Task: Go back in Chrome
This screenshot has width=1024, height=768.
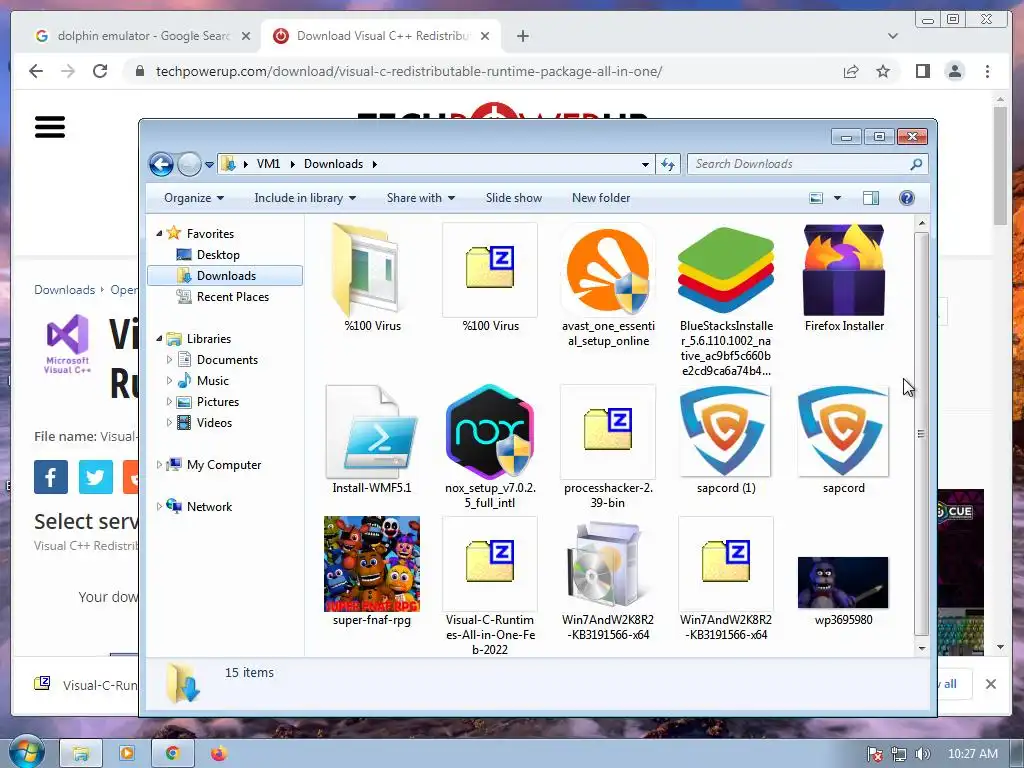Action: (x=36, y=71)
